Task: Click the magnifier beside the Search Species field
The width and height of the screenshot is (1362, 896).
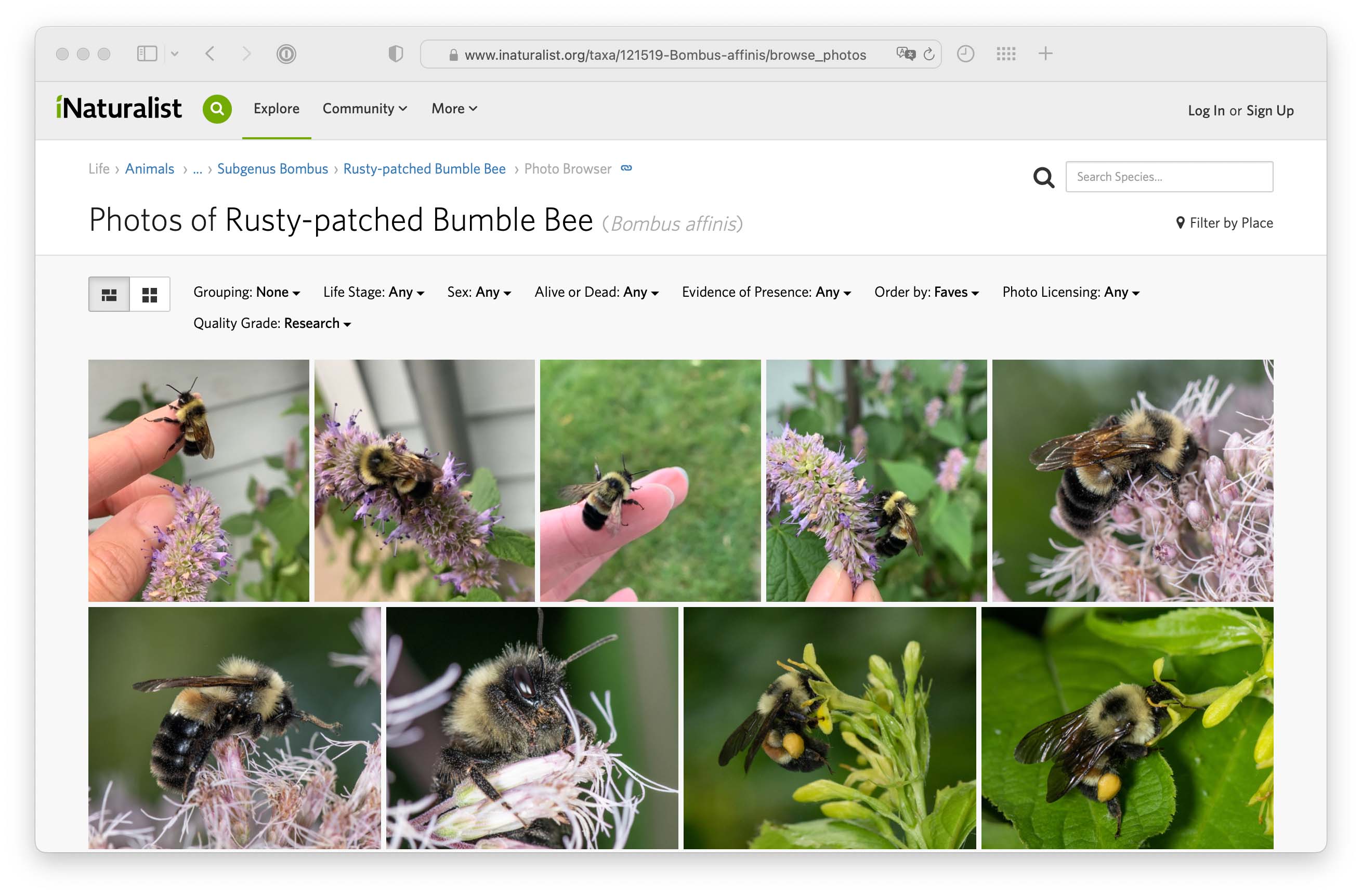Action: pos(1044,177)
